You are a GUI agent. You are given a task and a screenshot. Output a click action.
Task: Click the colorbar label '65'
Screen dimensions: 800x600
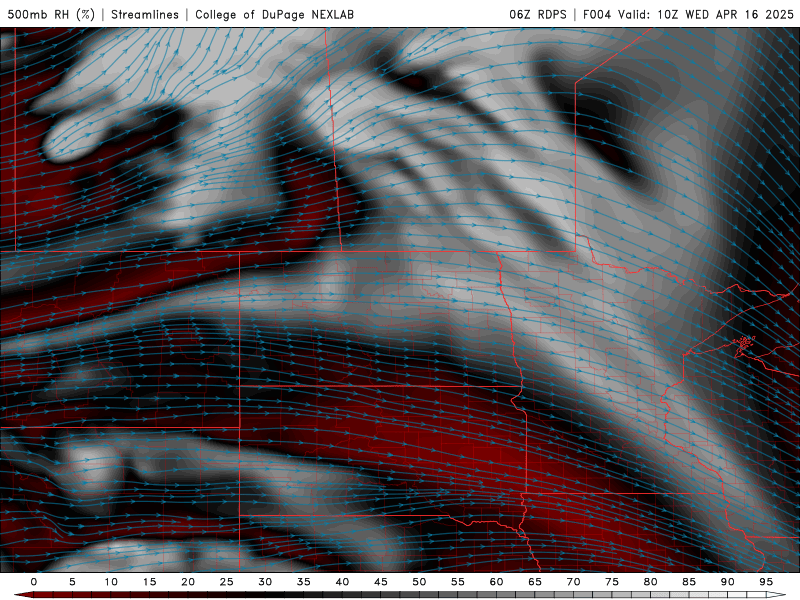pyautogui.click(x=535, y=582)
